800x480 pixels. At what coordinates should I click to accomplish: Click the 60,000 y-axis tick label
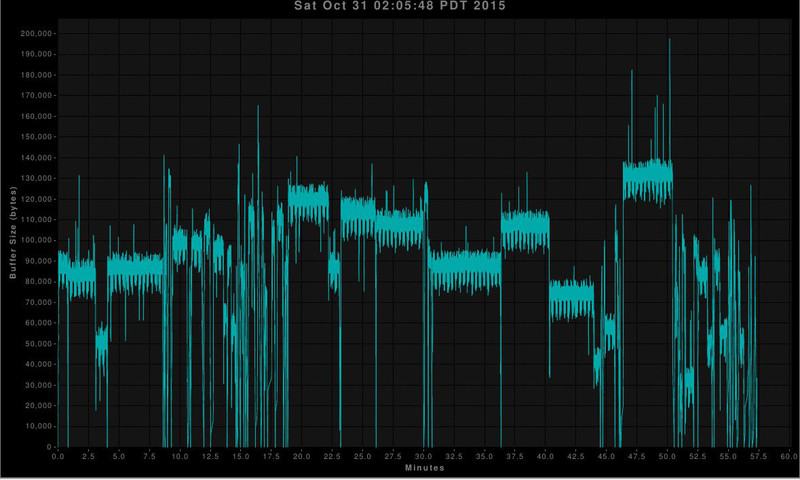(38, 323)
